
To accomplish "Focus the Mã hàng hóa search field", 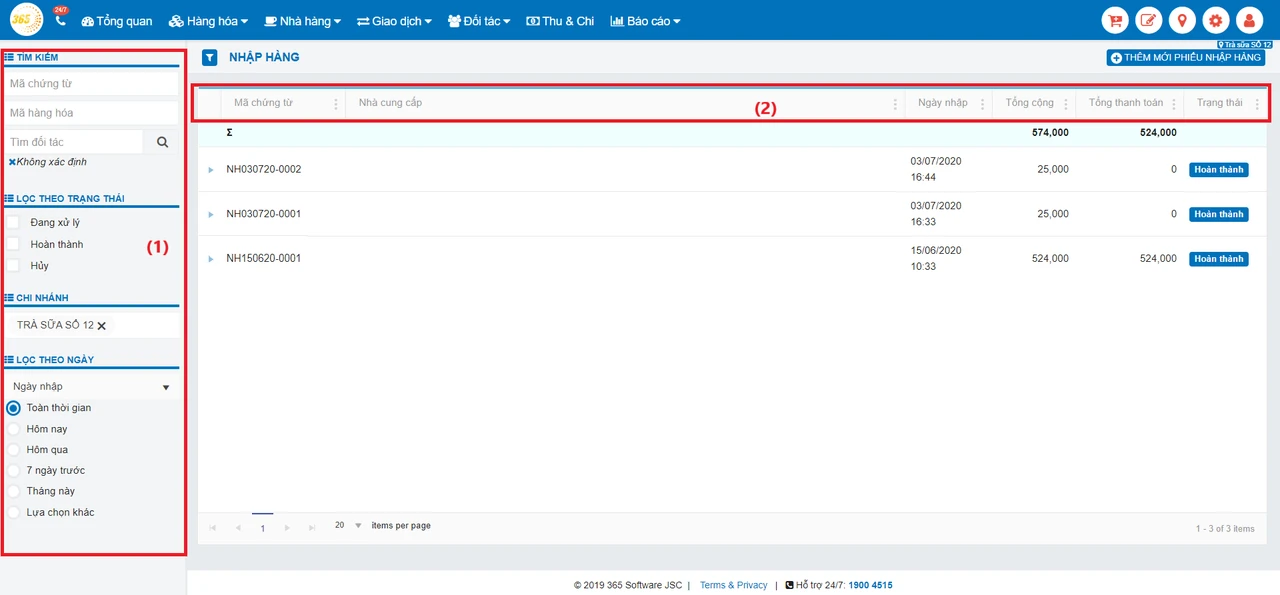I will click(92, 113).
